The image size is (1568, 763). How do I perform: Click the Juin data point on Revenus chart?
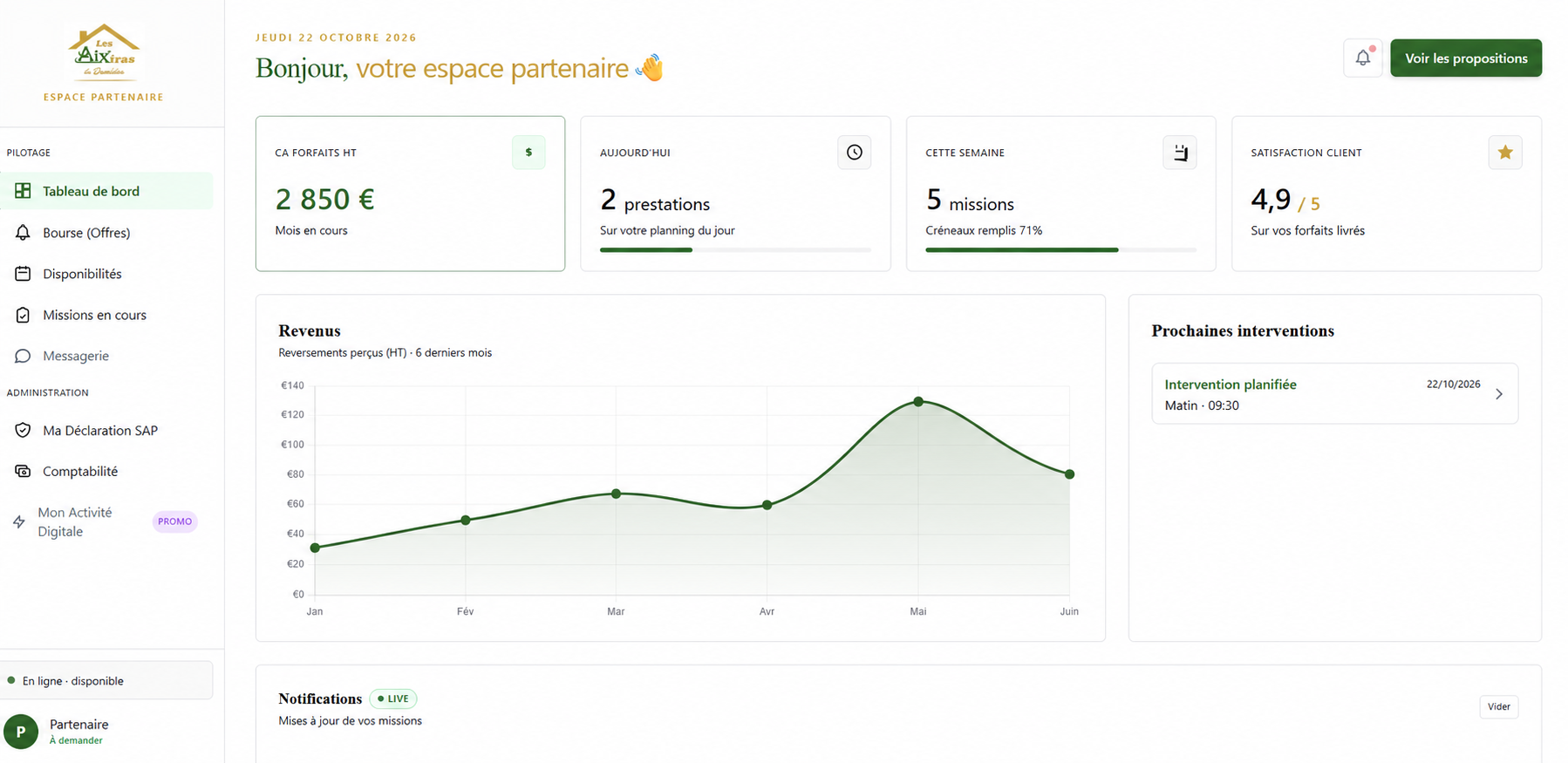(x=1069, y=474)
